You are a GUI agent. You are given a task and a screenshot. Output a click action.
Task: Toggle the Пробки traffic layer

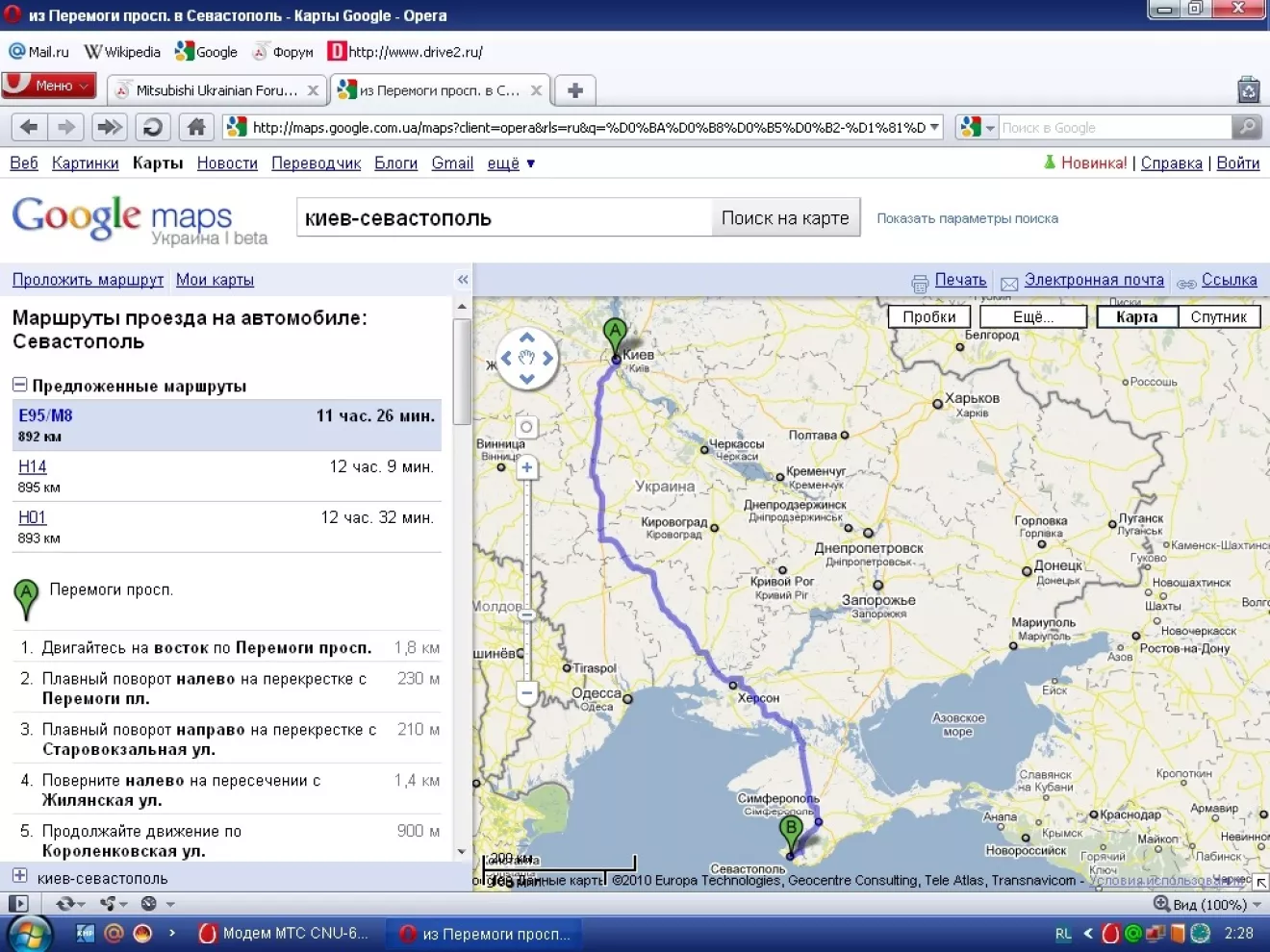coord(929,316)
